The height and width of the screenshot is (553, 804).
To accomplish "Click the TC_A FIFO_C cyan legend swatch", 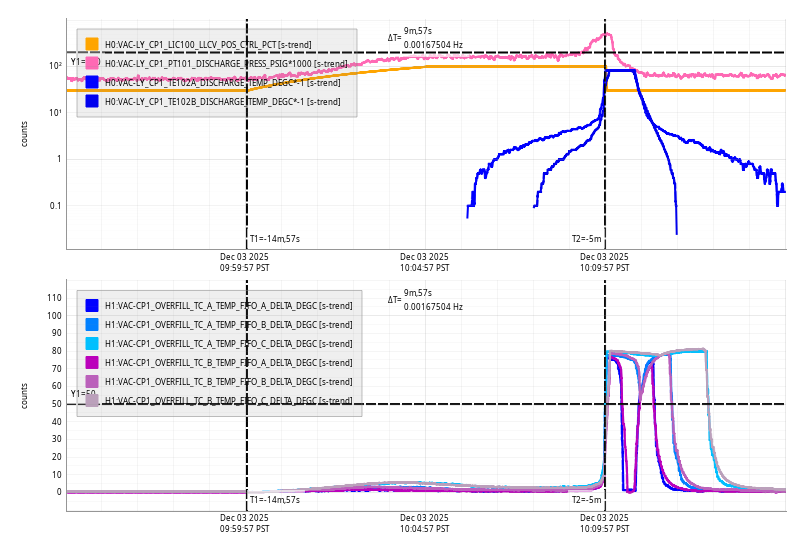I will click(92, 343).
